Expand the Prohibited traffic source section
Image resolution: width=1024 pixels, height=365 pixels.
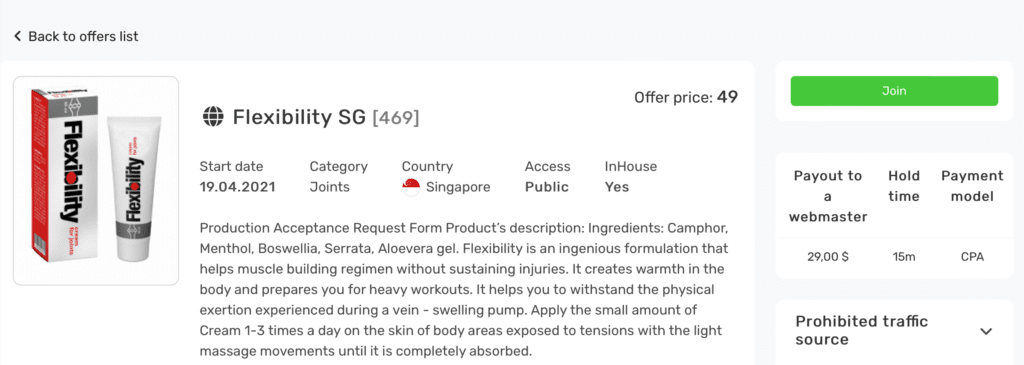click(894, 330)
